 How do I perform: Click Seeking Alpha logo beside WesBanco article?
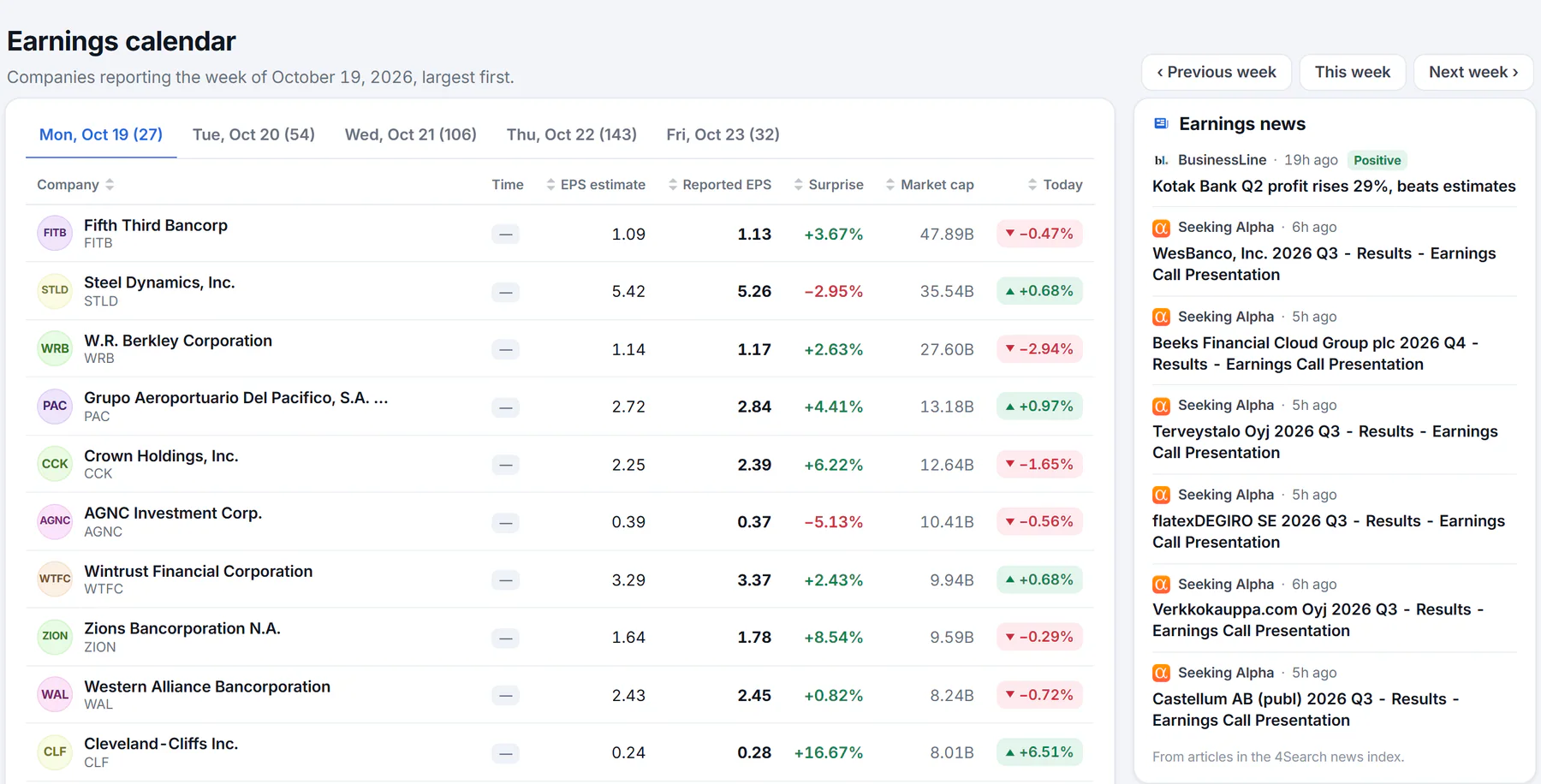(x=1161, y=228)
